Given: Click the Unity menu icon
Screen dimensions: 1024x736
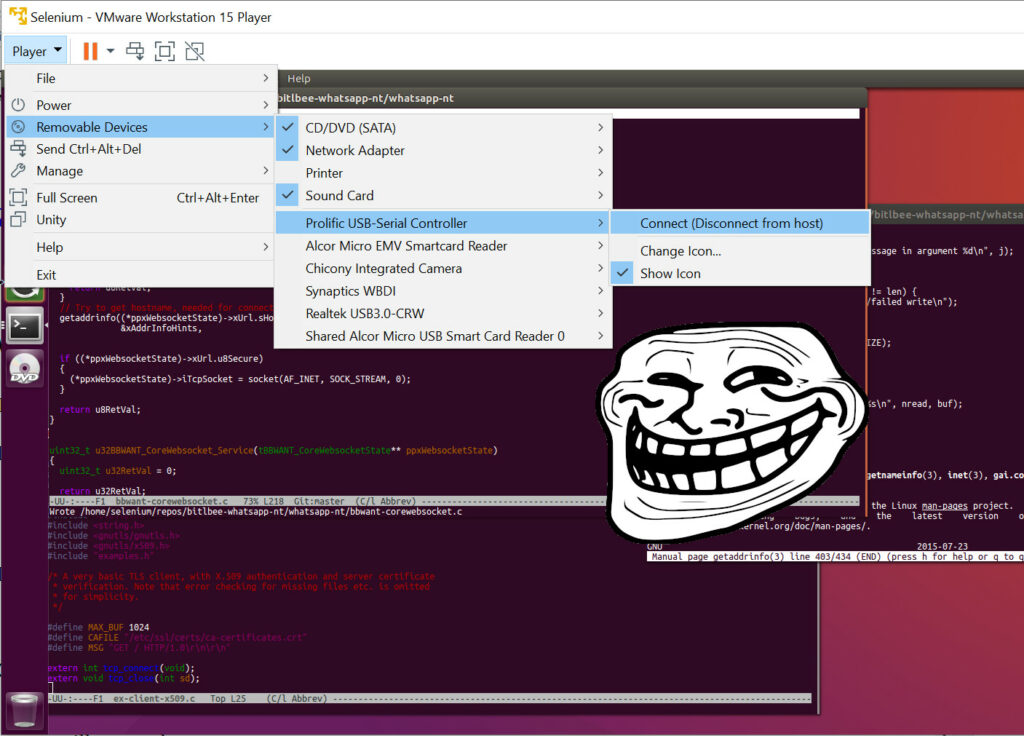Looking at the screenshot, I should [x=18, y=219].
